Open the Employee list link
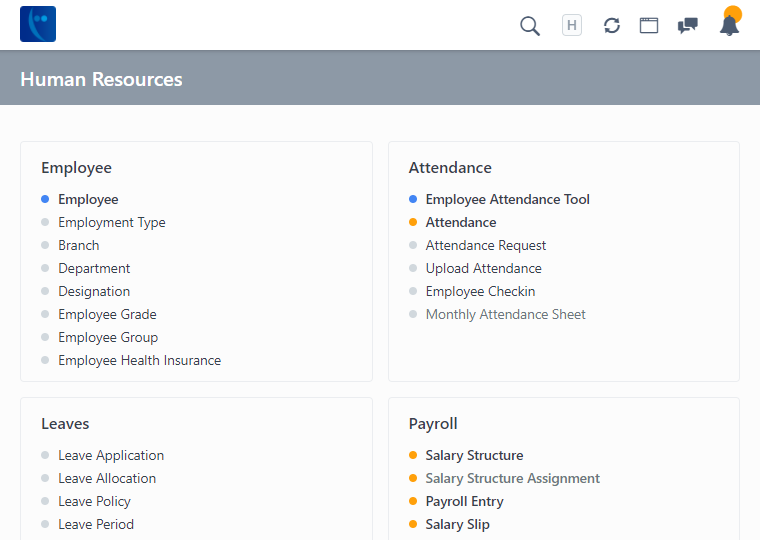Screen dimensions: 760x540 [88, 200]
